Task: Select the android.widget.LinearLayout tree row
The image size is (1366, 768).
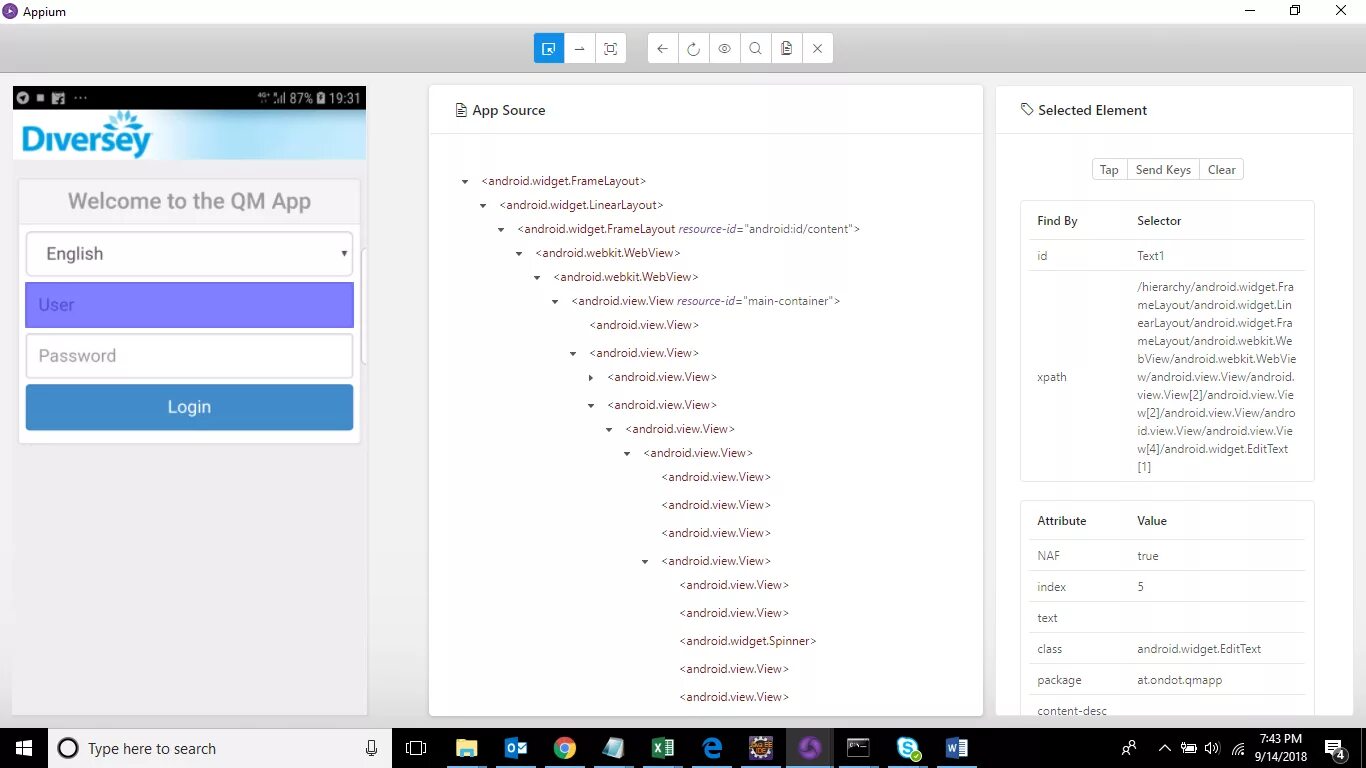Action: tap(581, 205)
